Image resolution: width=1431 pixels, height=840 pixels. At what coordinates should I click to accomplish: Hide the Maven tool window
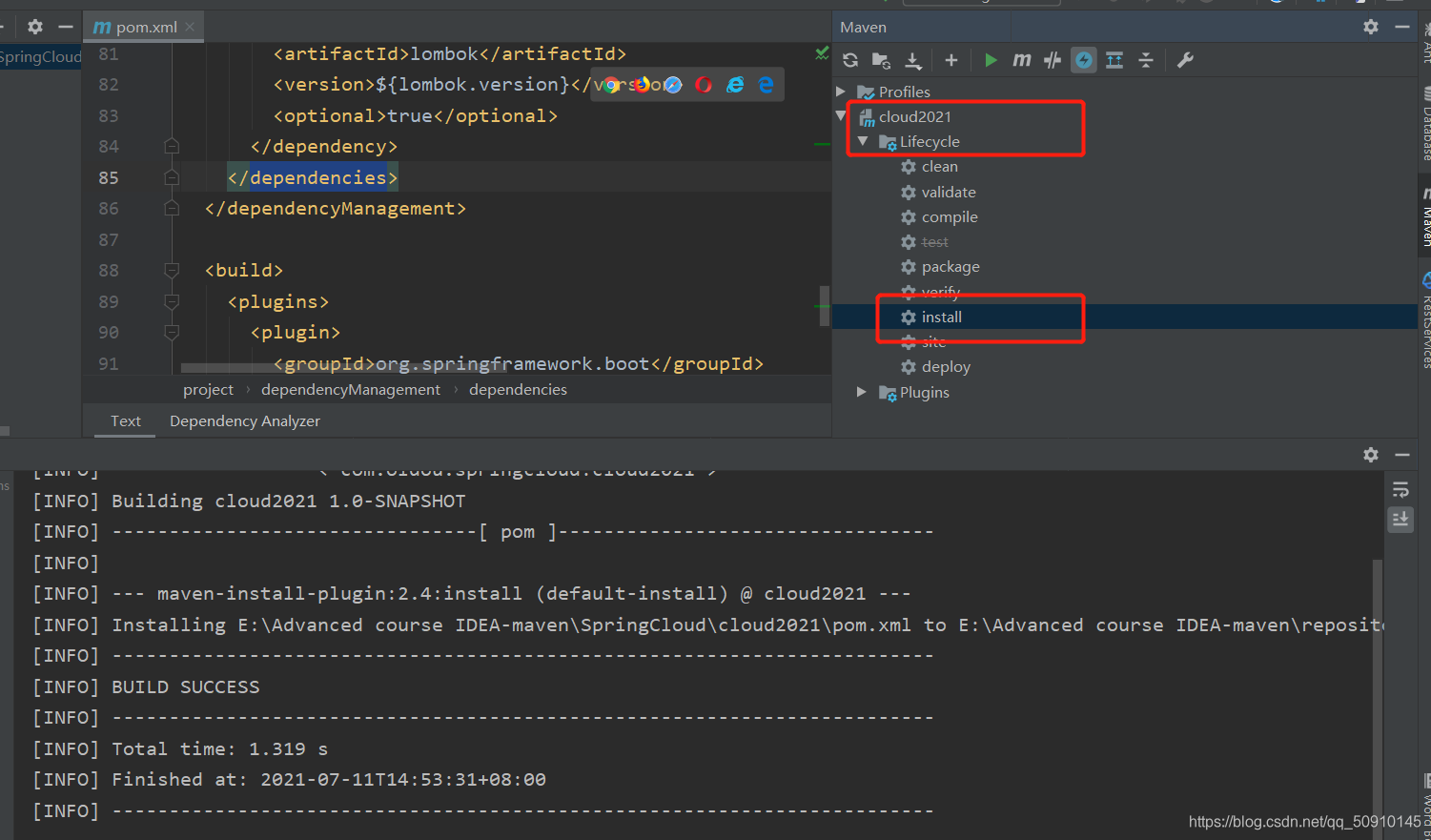coord(1402,27)
